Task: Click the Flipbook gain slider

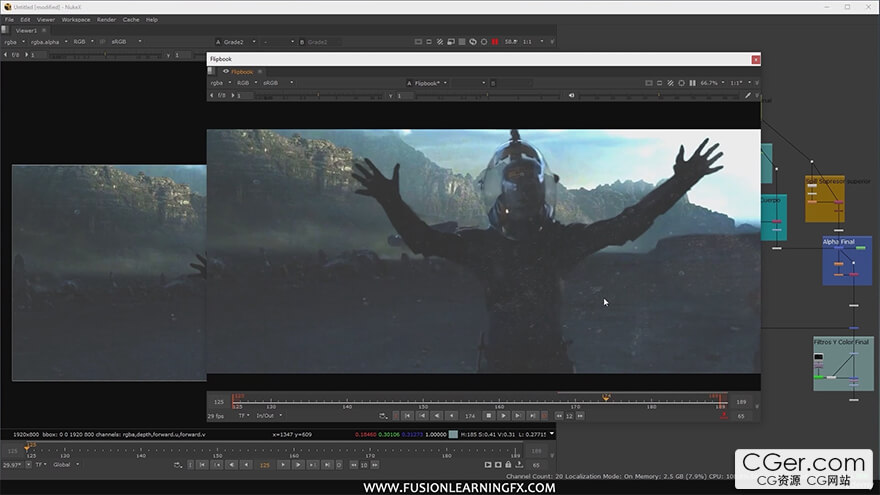Action: point(300,96)
